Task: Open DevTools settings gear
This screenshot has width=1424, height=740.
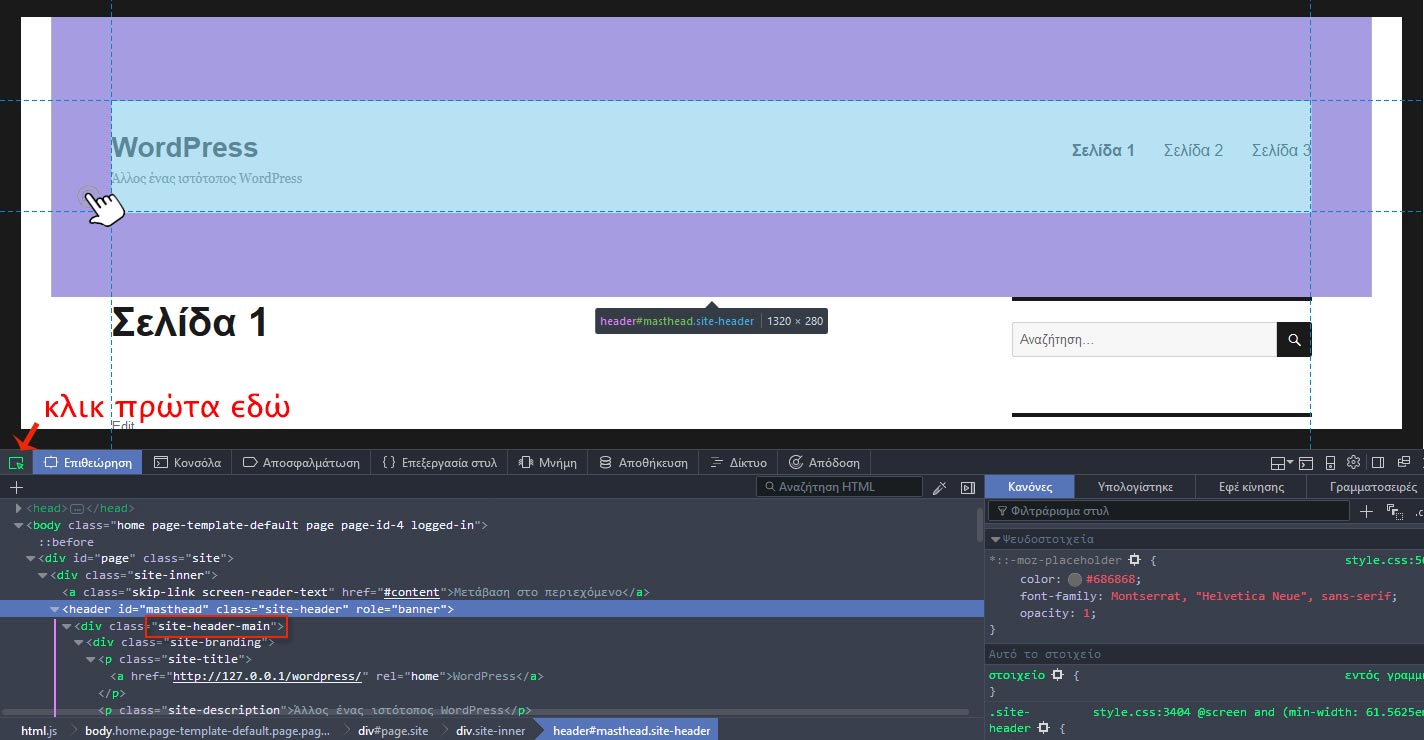Action: (x=1353, y=462)
